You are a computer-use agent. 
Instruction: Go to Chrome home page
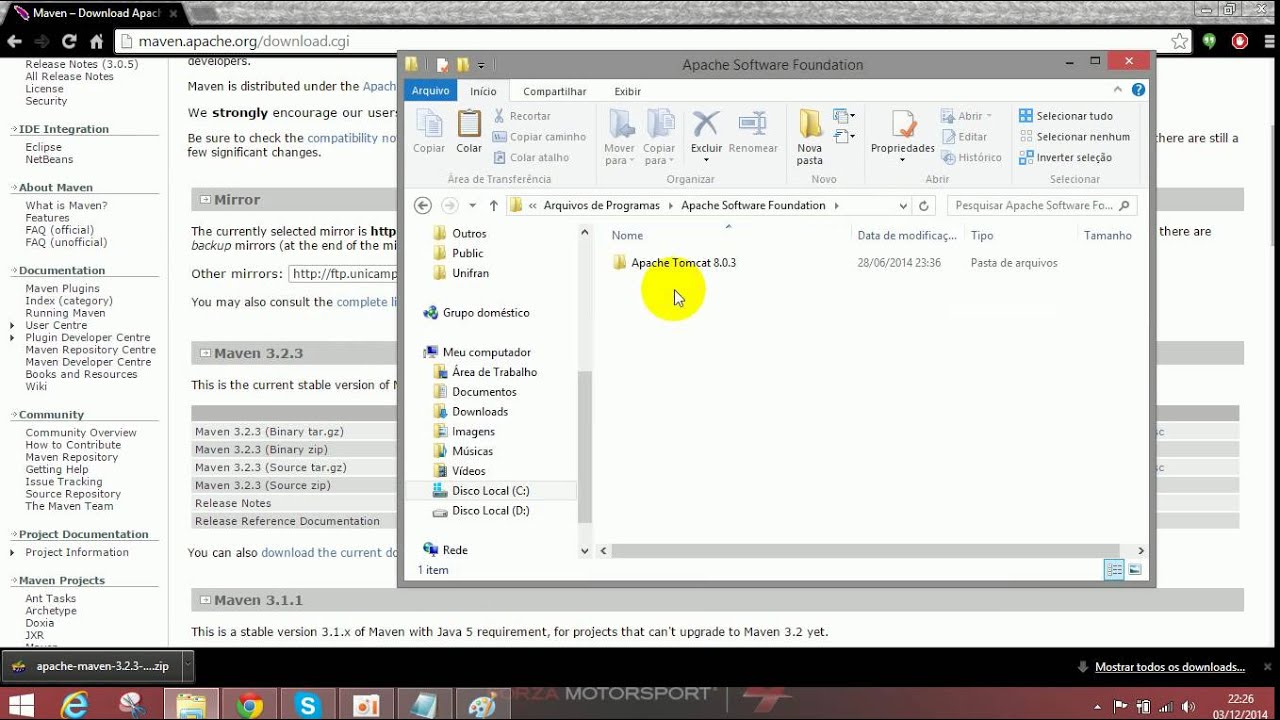(x=96, y=42)
